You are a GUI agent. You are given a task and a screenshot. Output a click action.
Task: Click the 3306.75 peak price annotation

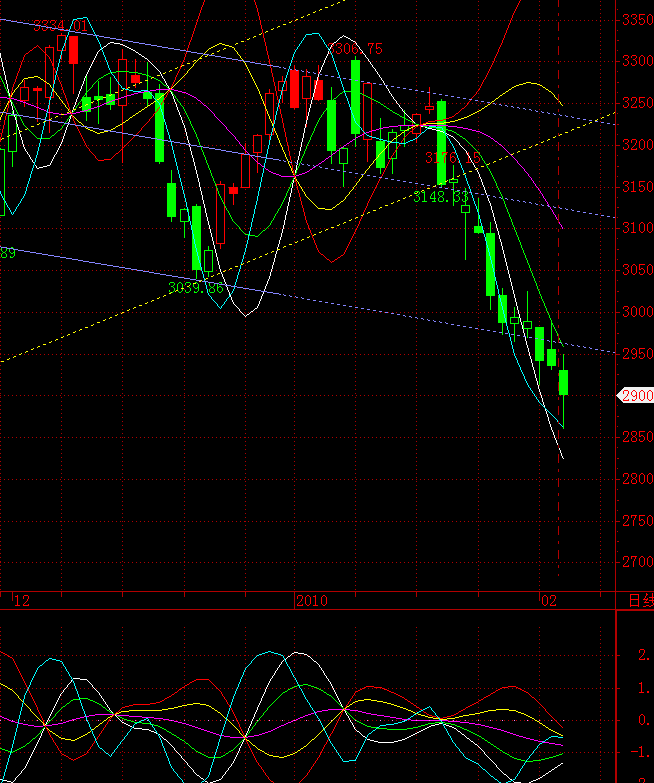coord(355,49)
